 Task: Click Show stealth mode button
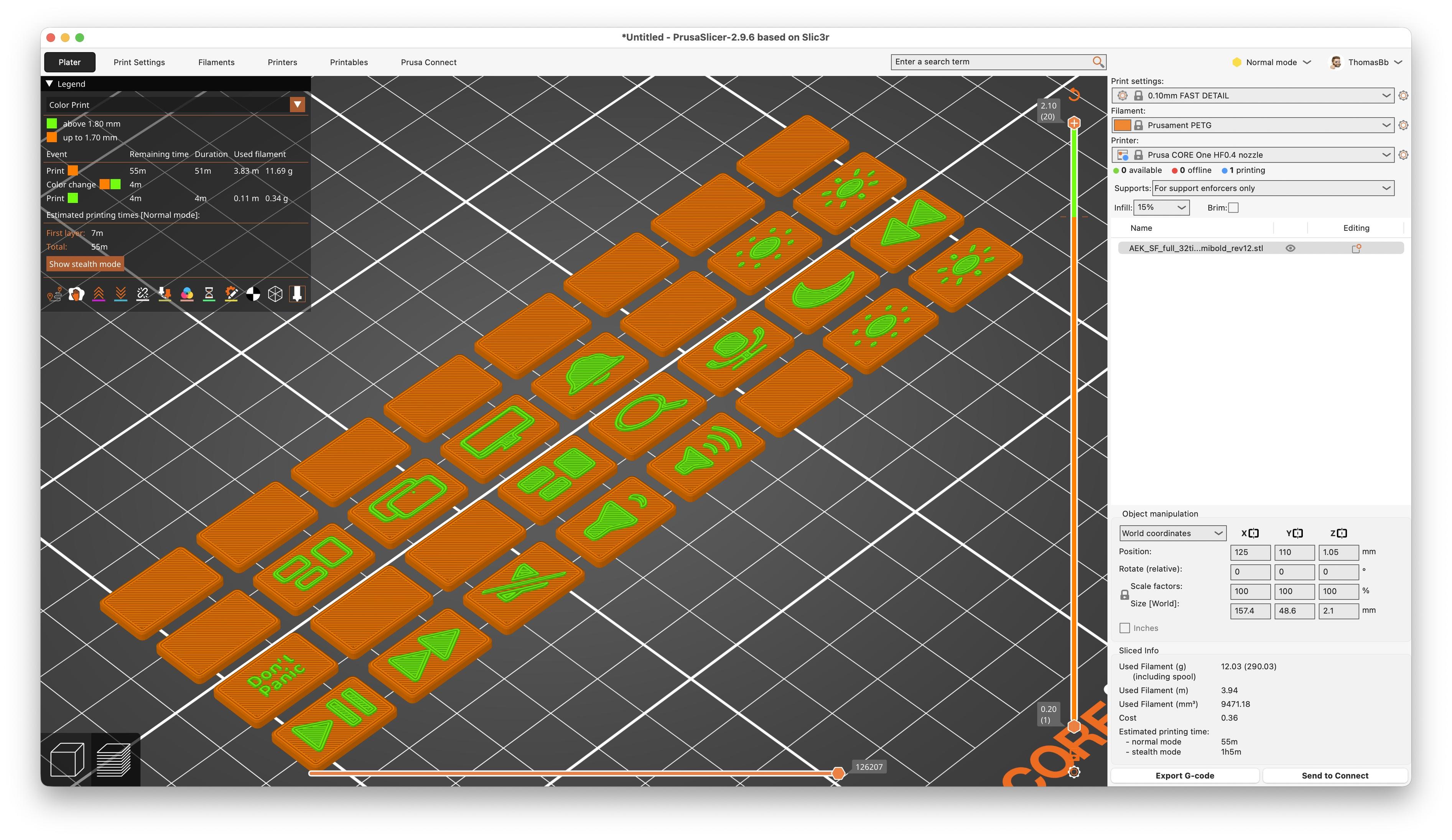coord(85,264)
